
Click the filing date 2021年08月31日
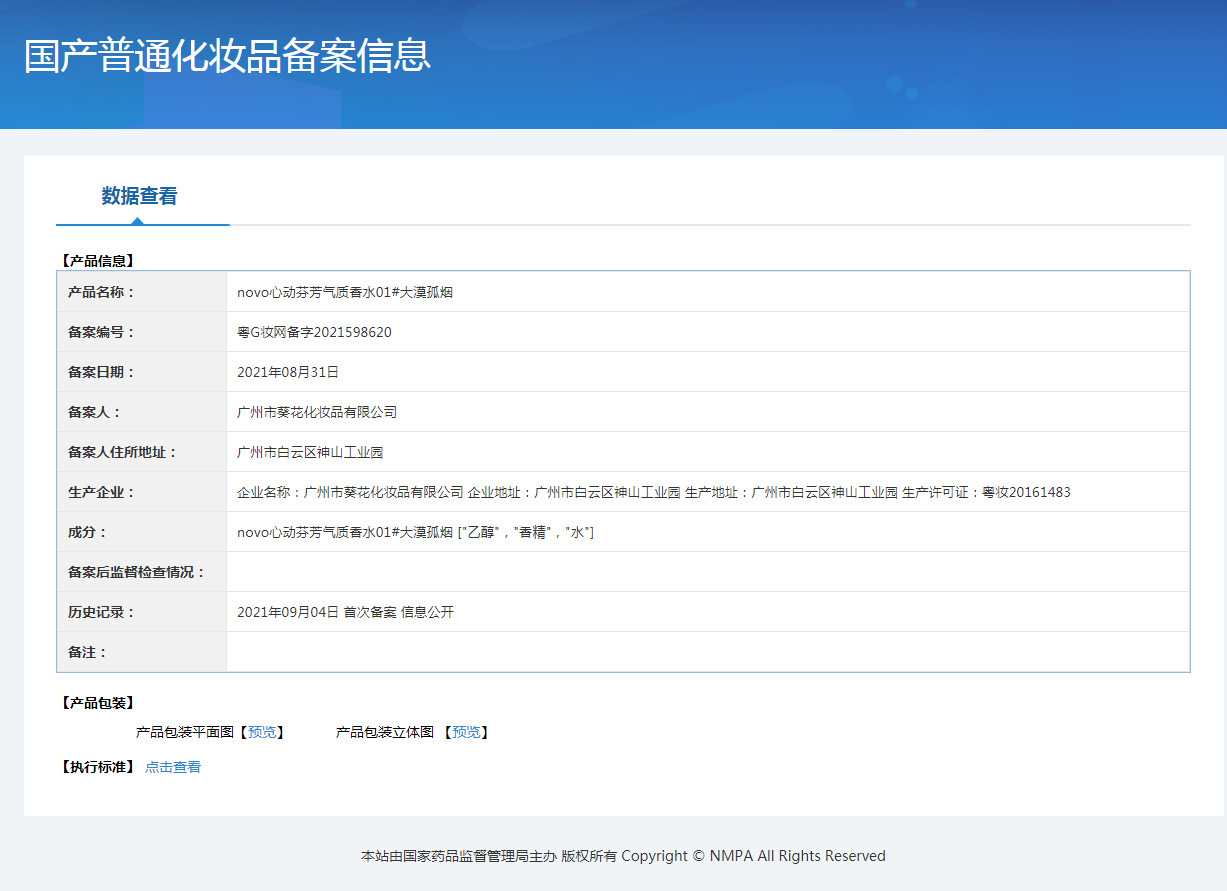point(288,372)
